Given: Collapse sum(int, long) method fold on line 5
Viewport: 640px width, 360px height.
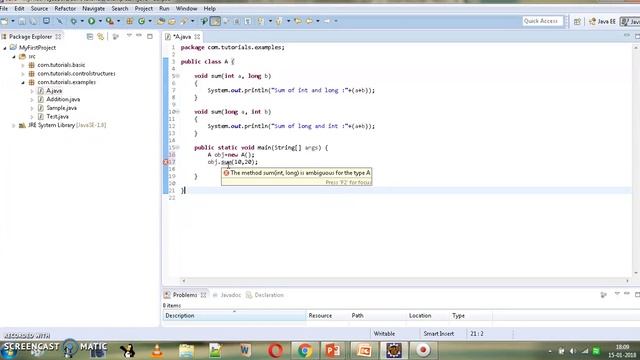Looking at the screenshot, I should pyautogui.click(x=178, y=76).
